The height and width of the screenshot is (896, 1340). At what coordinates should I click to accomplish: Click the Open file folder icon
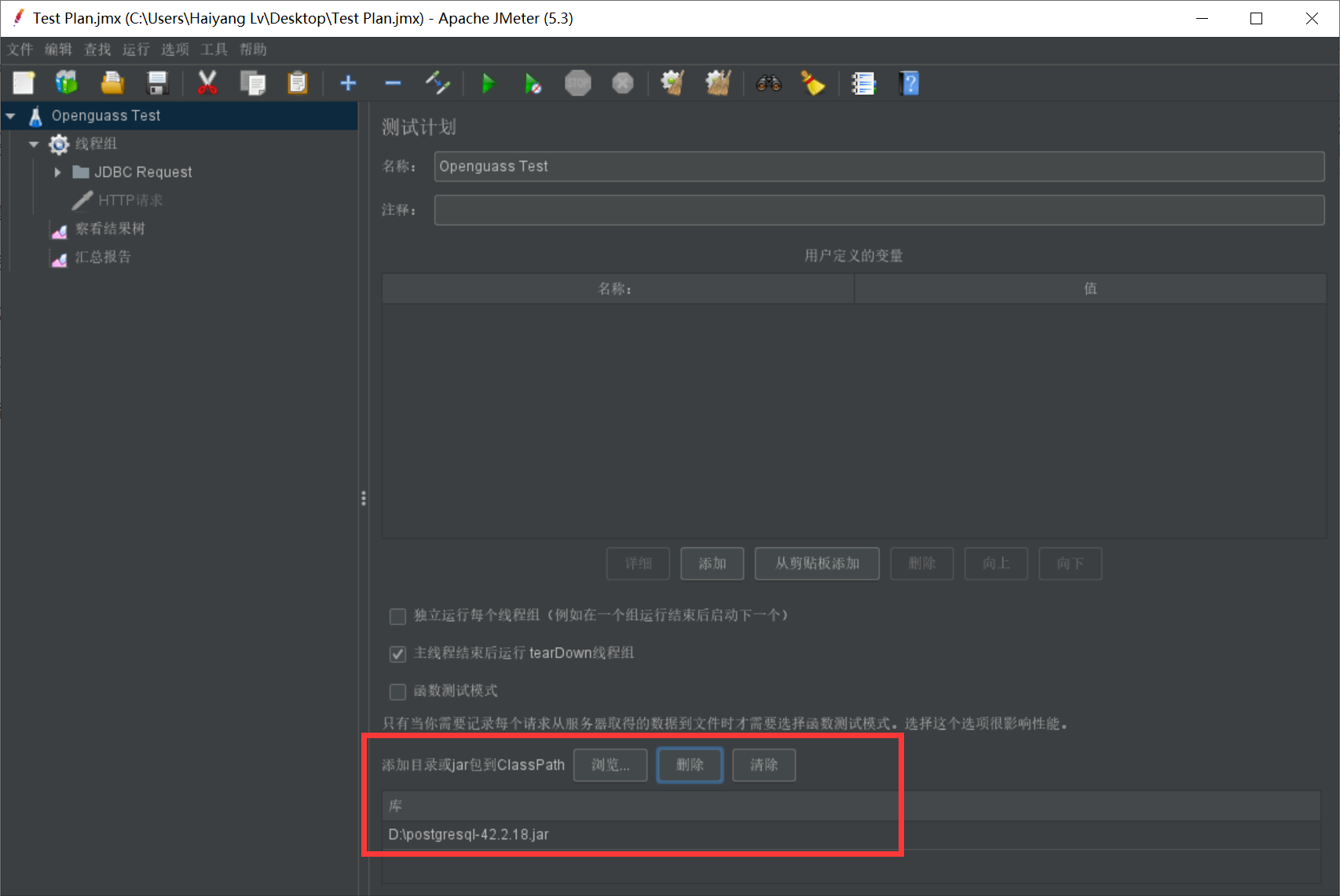point(112,82)
